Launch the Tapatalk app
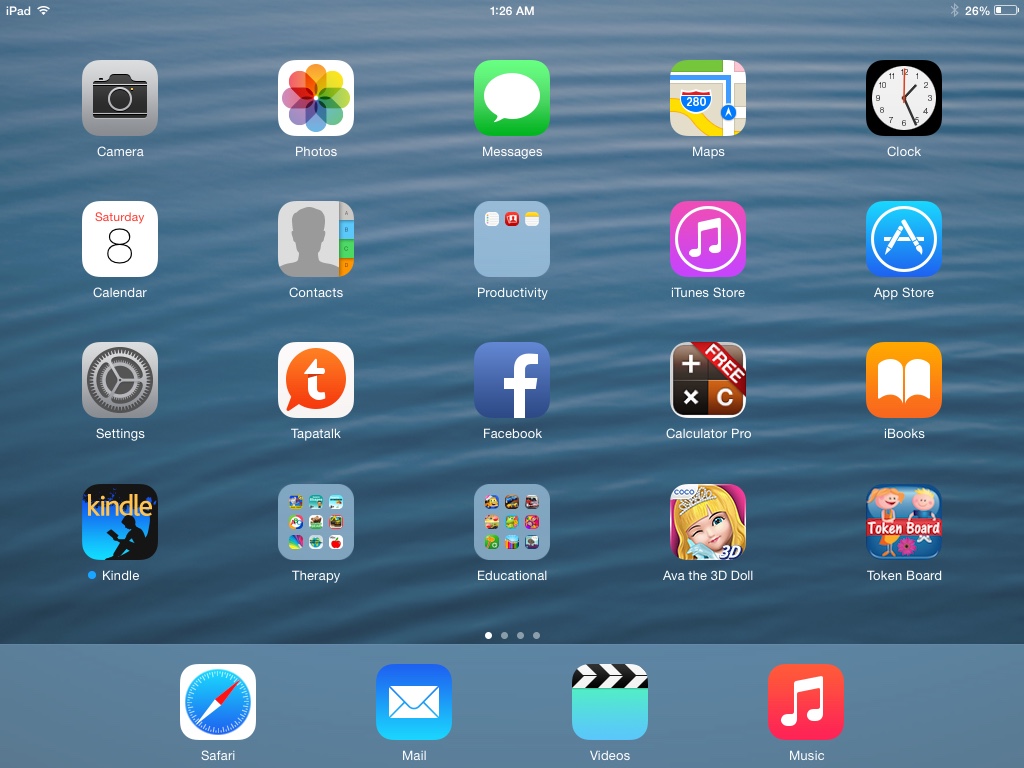The image size is (1024, 768). (315, 380)
